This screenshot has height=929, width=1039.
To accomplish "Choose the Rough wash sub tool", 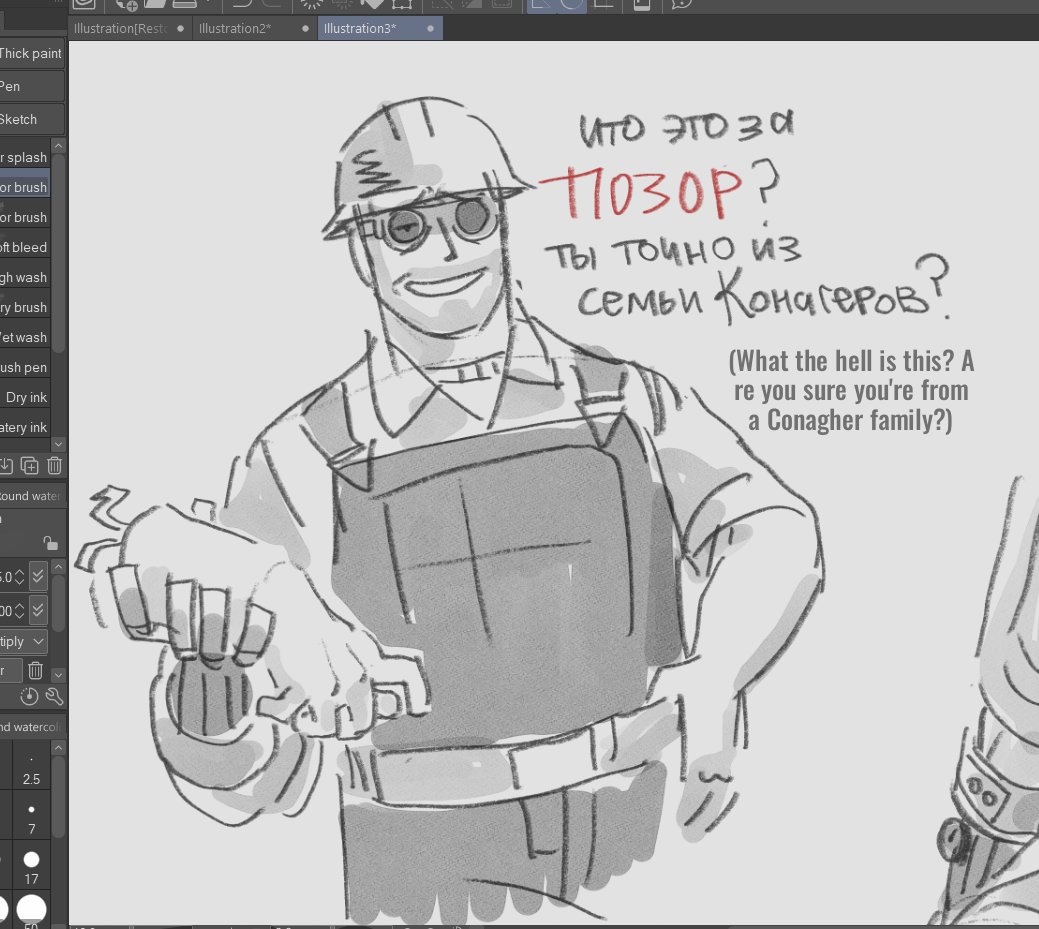I will click(x=25, y=277).
